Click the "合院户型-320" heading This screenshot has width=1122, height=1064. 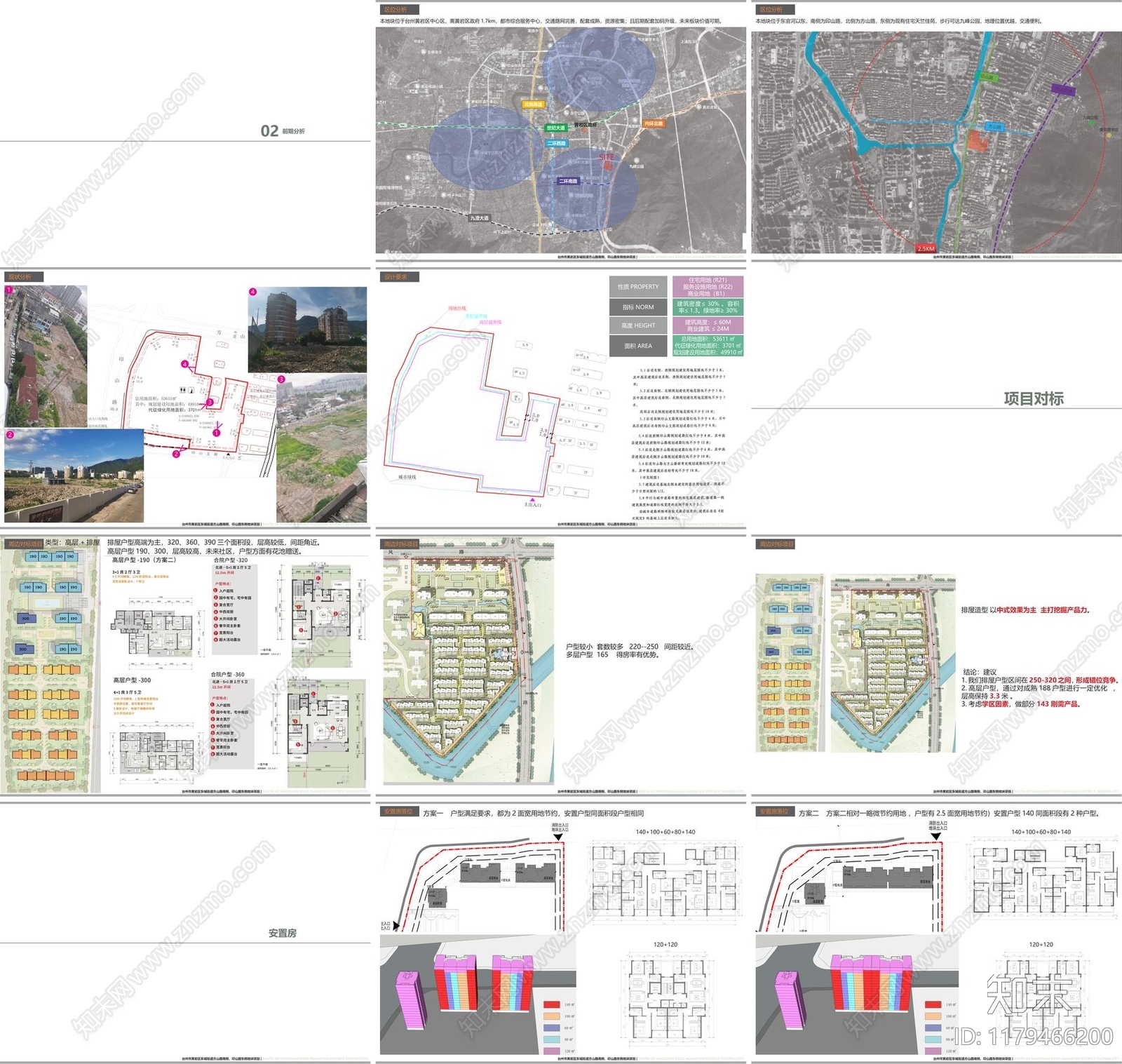point(230,560)
